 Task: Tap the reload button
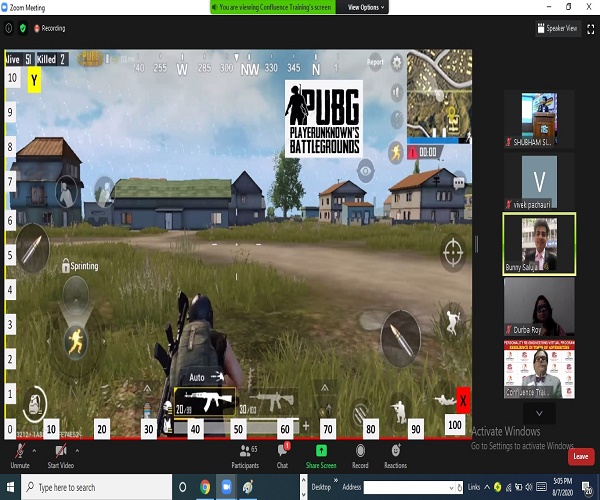360,414
